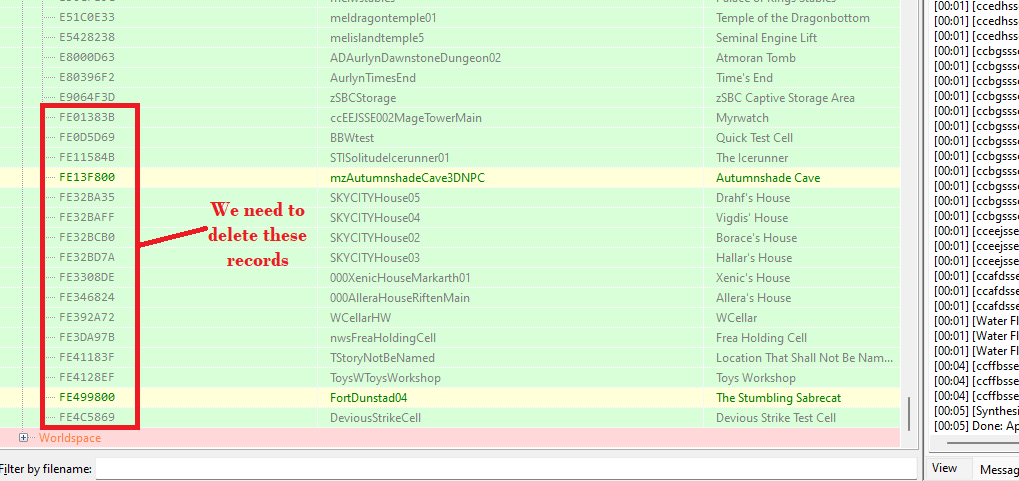The width and height of the screenshot is (1019, 481).
Task: Click editor ID nwsFreaHoldingCell
Action: (383, 339)
